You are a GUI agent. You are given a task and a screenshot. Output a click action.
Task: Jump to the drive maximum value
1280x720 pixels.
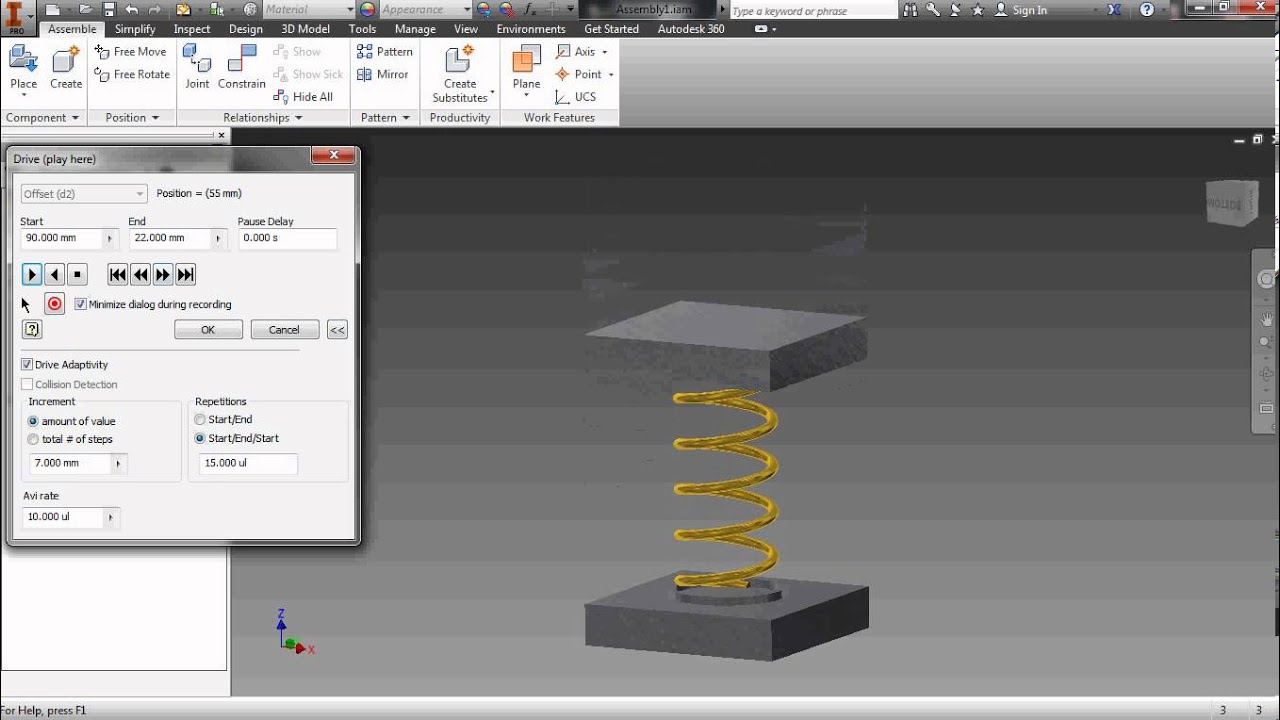(186, 274)
